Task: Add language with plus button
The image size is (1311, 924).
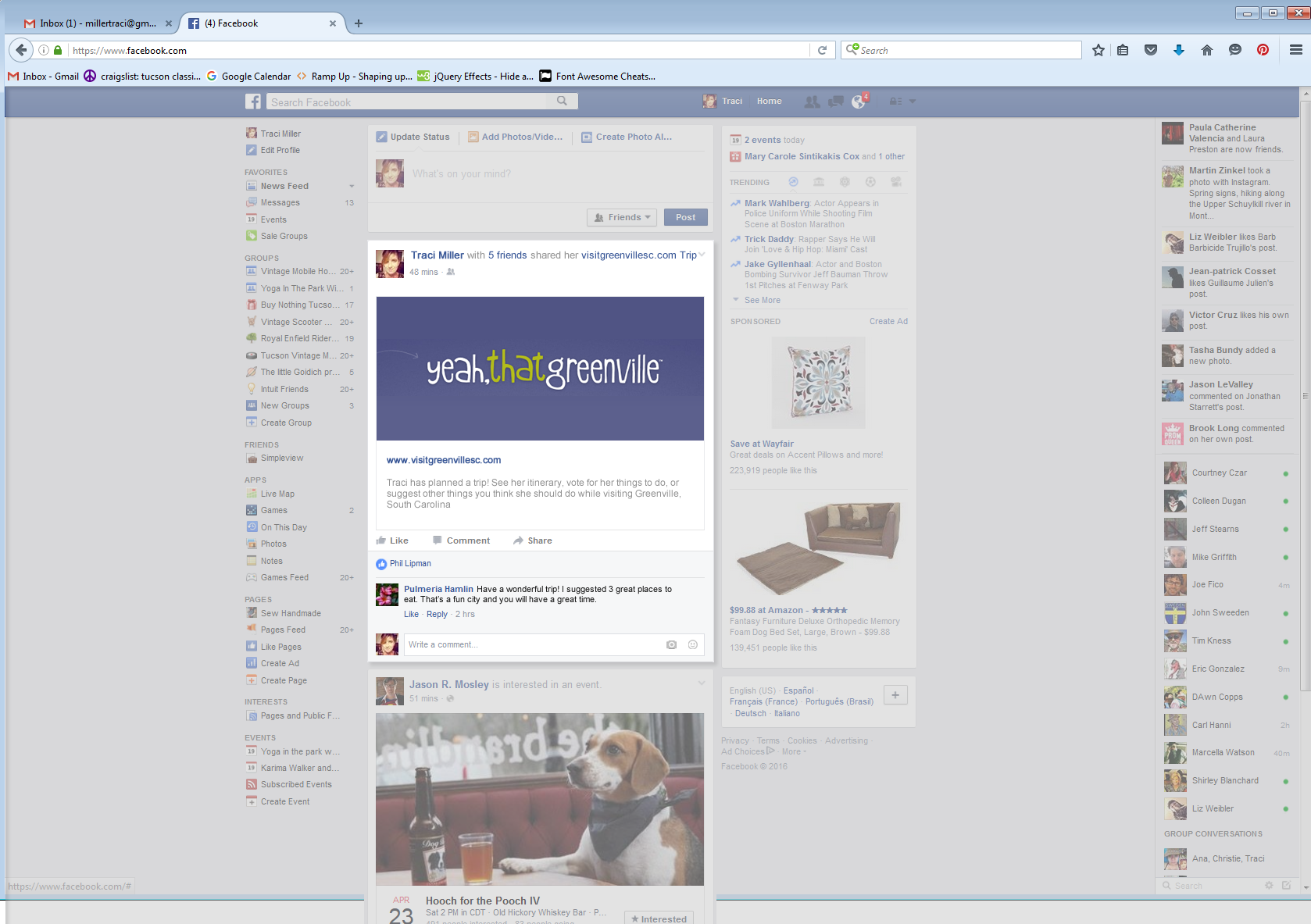Action: (895, 694)
